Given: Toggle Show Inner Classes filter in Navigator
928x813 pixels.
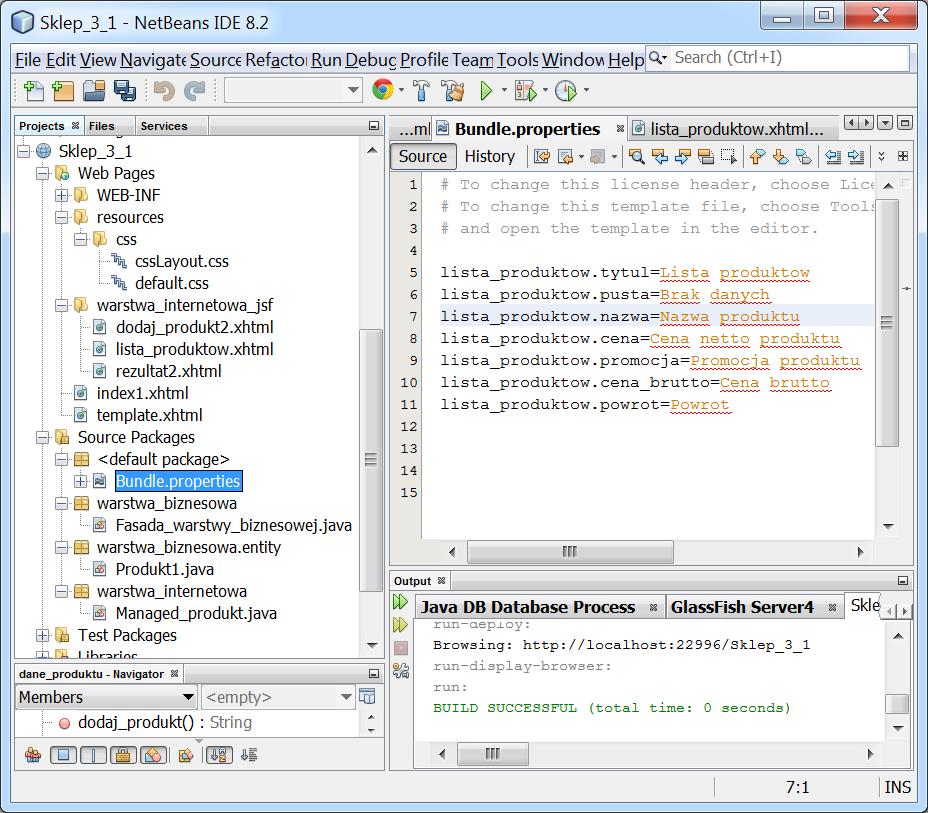Looking at the screenshot, I should [154, 755].
